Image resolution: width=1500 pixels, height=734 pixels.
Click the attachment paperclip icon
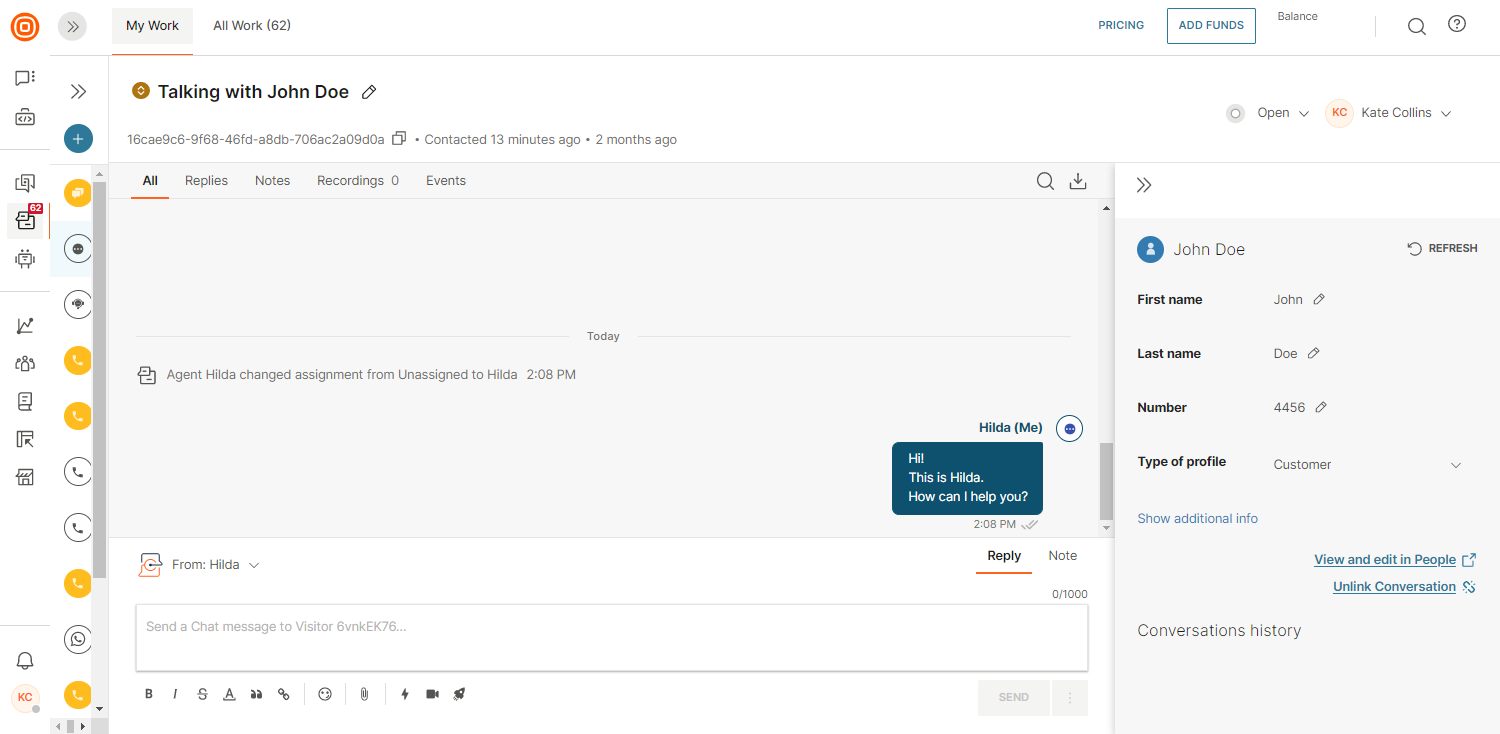pyautogui.click(x=365, y=694)
